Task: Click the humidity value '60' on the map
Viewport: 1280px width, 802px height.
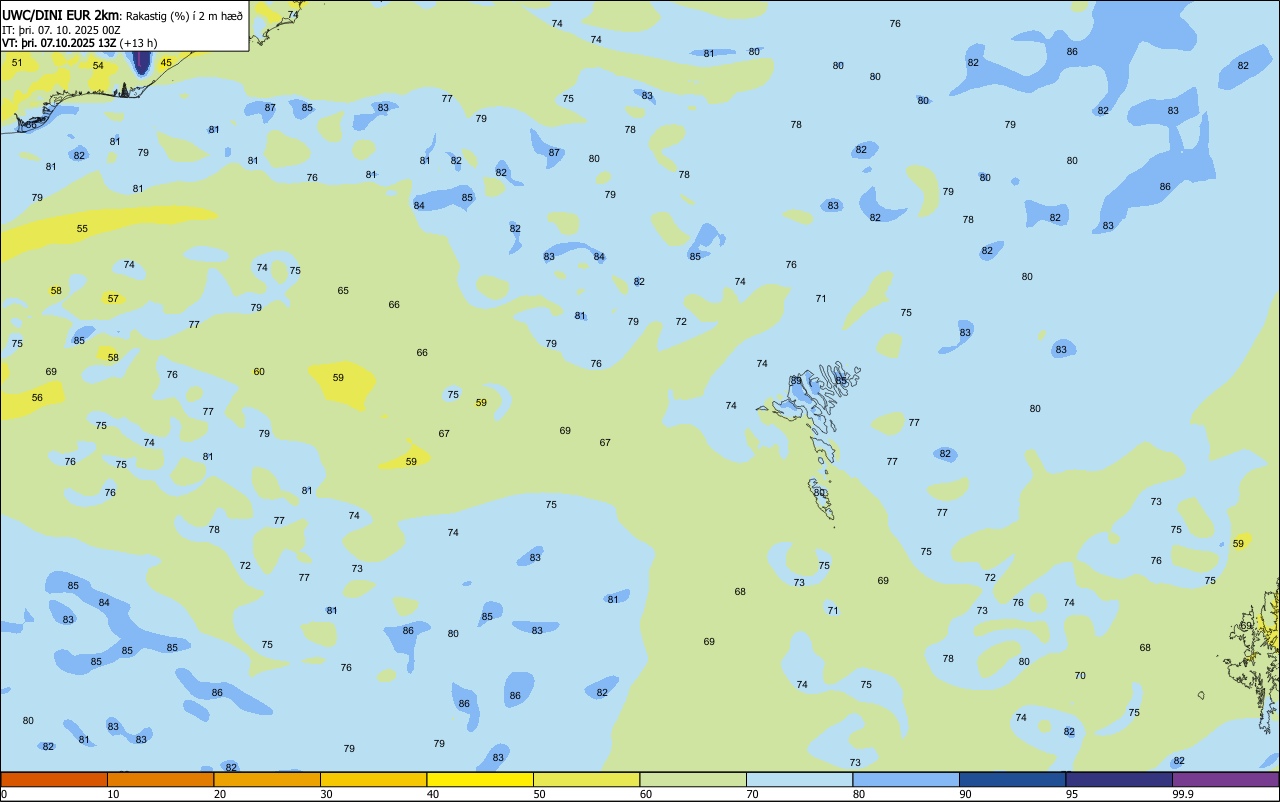Action: [x=259, y=371]
